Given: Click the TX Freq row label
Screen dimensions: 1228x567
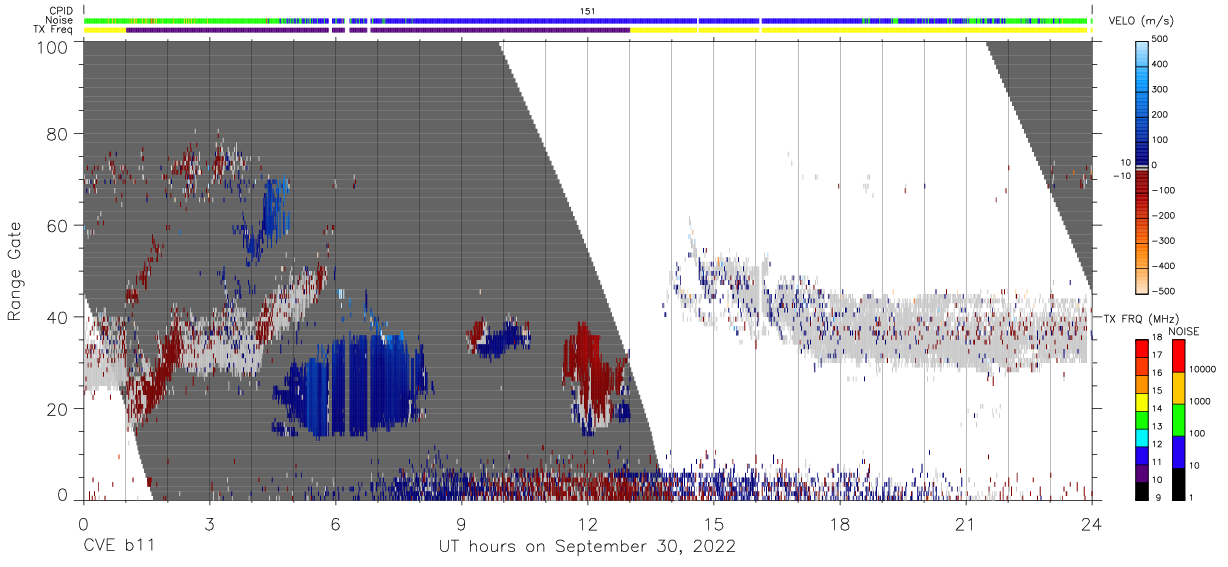Looking at the screenshot, I should click(x=54, y=30).
